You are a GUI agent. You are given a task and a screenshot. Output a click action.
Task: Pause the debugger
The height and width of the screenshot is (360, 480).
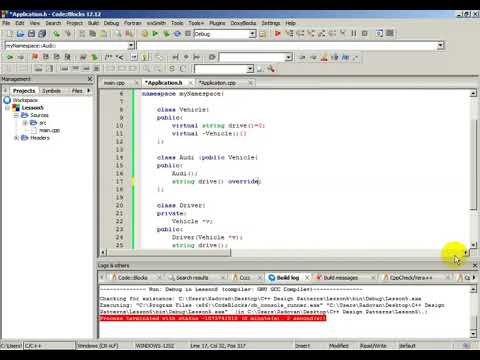(x=354, y=33)
